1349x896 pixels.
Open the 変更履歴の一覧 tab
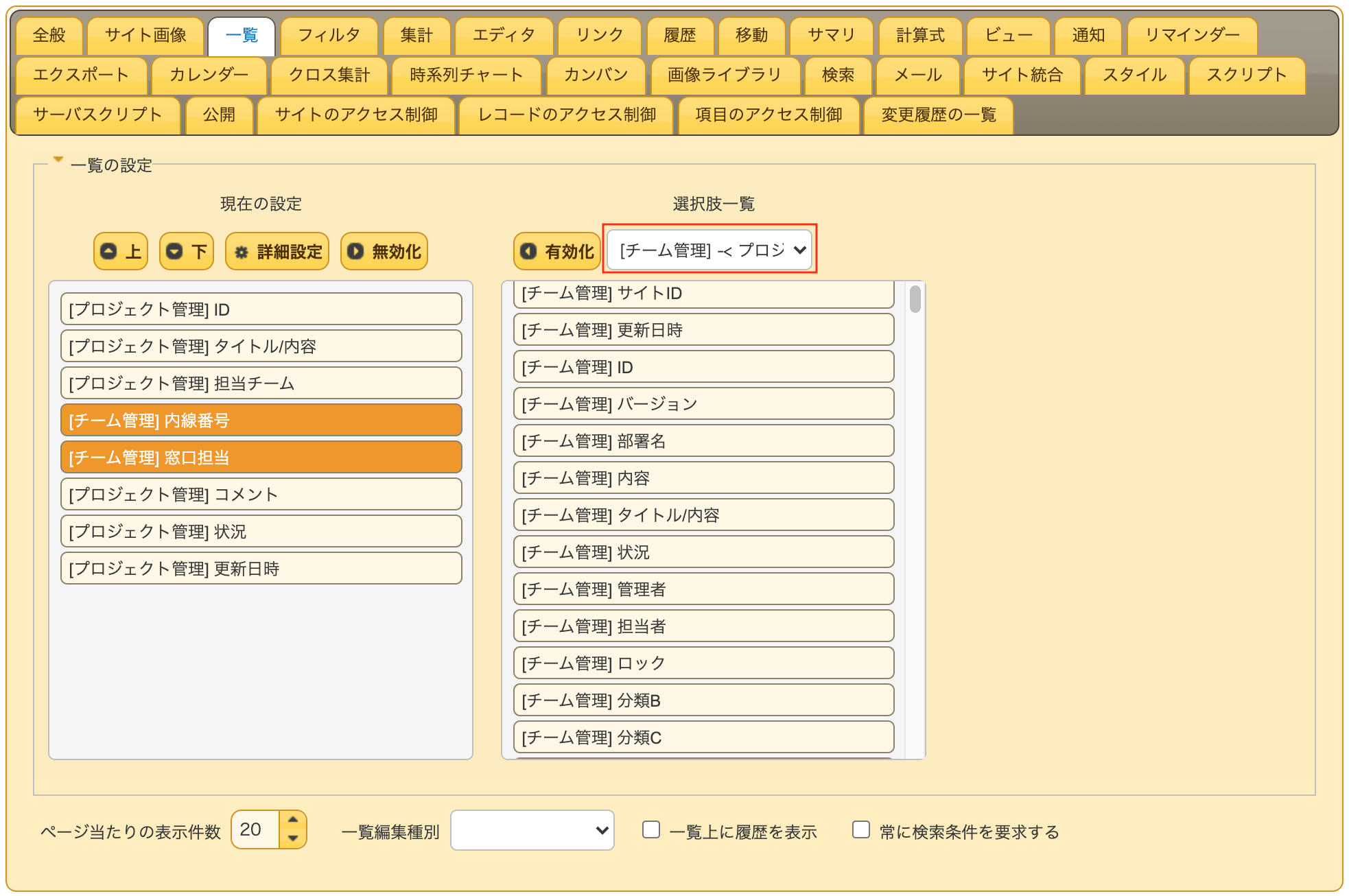[939, 115]
